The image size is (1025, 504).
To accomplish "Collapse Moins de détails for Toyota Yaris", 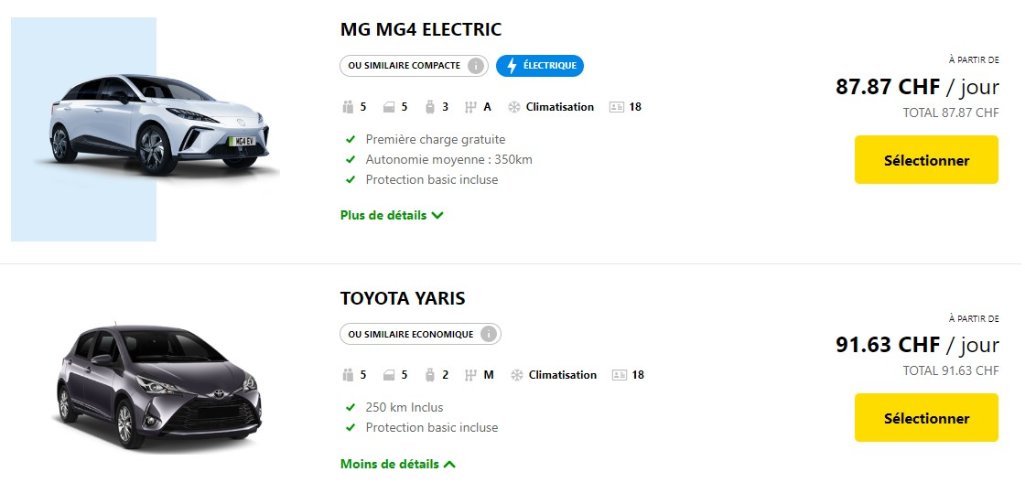I will (x=397, y=464).
